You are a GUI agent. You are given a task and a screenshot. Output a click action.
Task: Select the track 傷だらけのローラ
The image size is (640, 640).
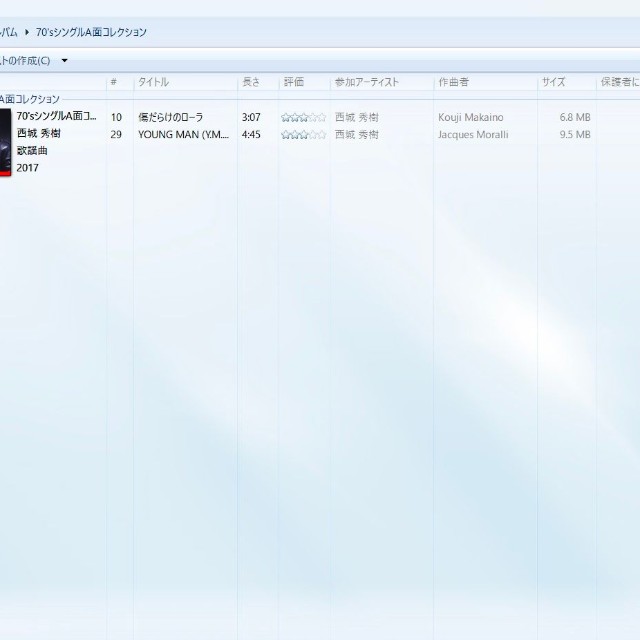pos(171,117)
